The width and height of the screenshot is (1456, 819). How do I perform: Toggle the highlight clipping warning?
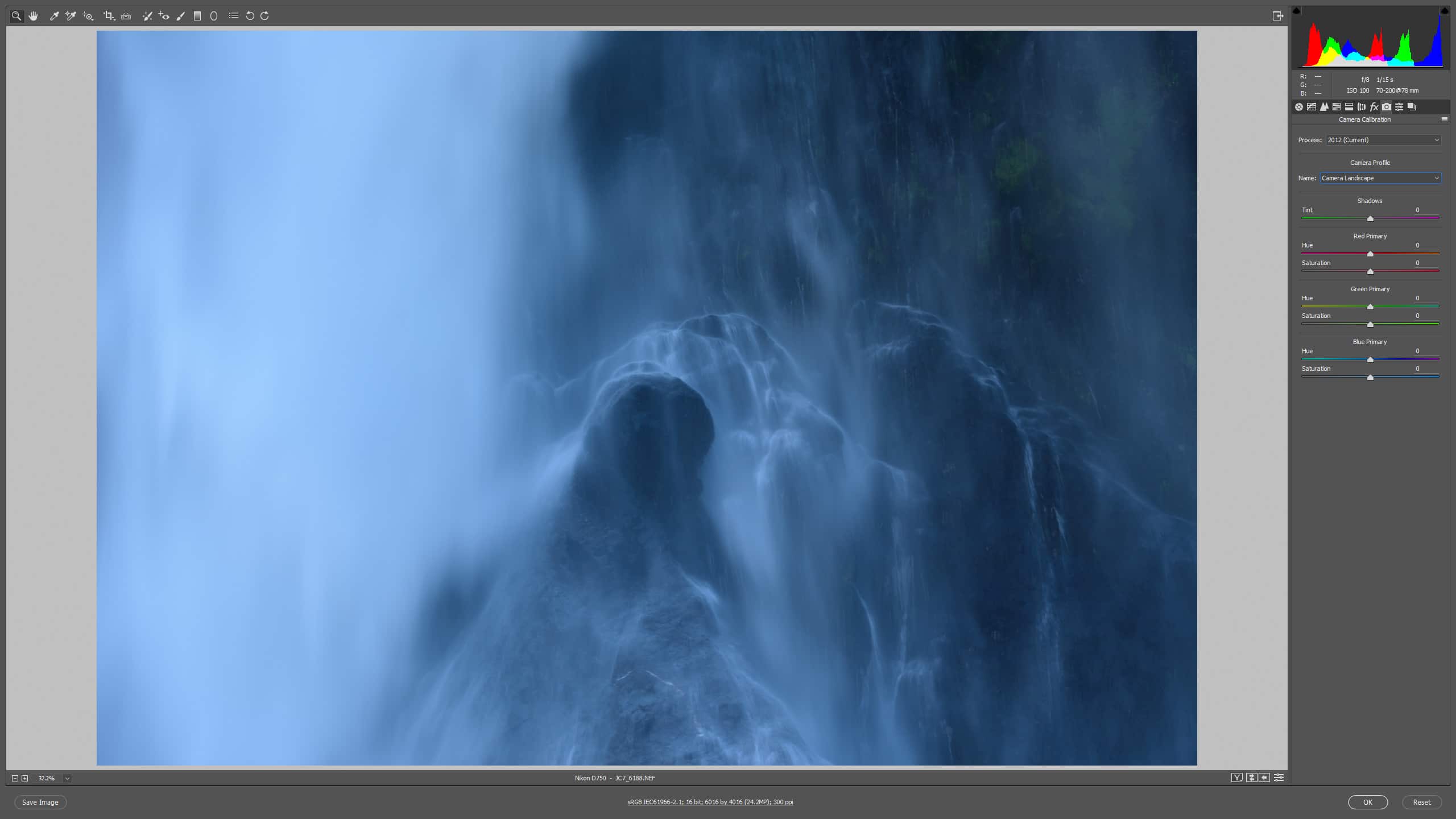[1444, 11]
